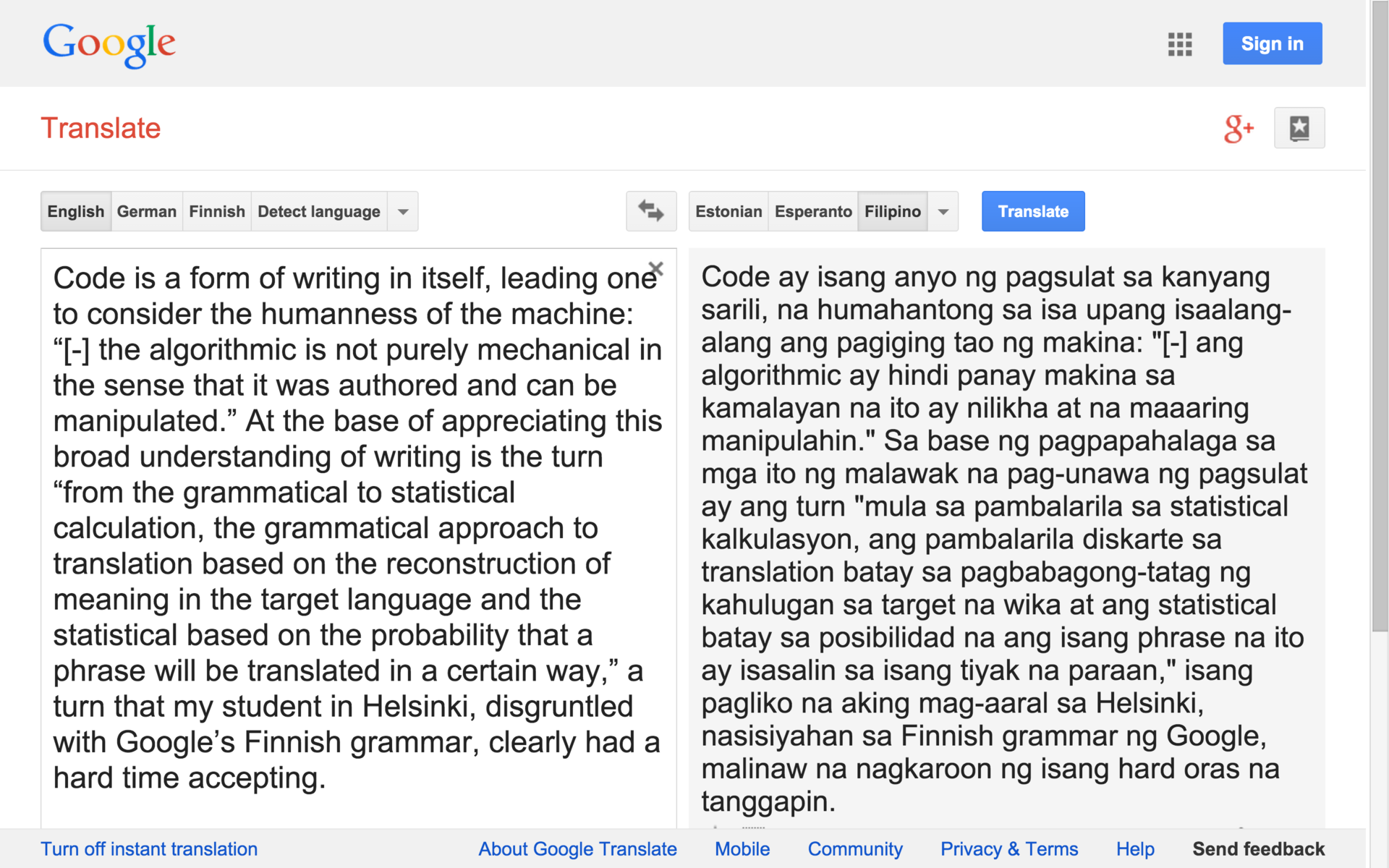The width and height of the screenshot is (1389, 868).
Task: Open About Google Translate link
Action: tap(577, 848)
